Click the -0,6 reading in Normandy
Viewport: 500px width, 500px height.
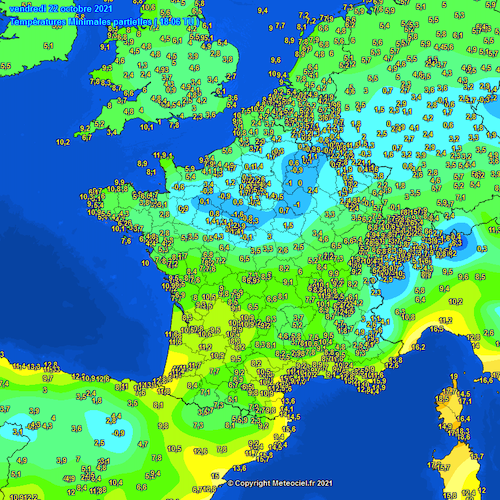tap(178, 187)
